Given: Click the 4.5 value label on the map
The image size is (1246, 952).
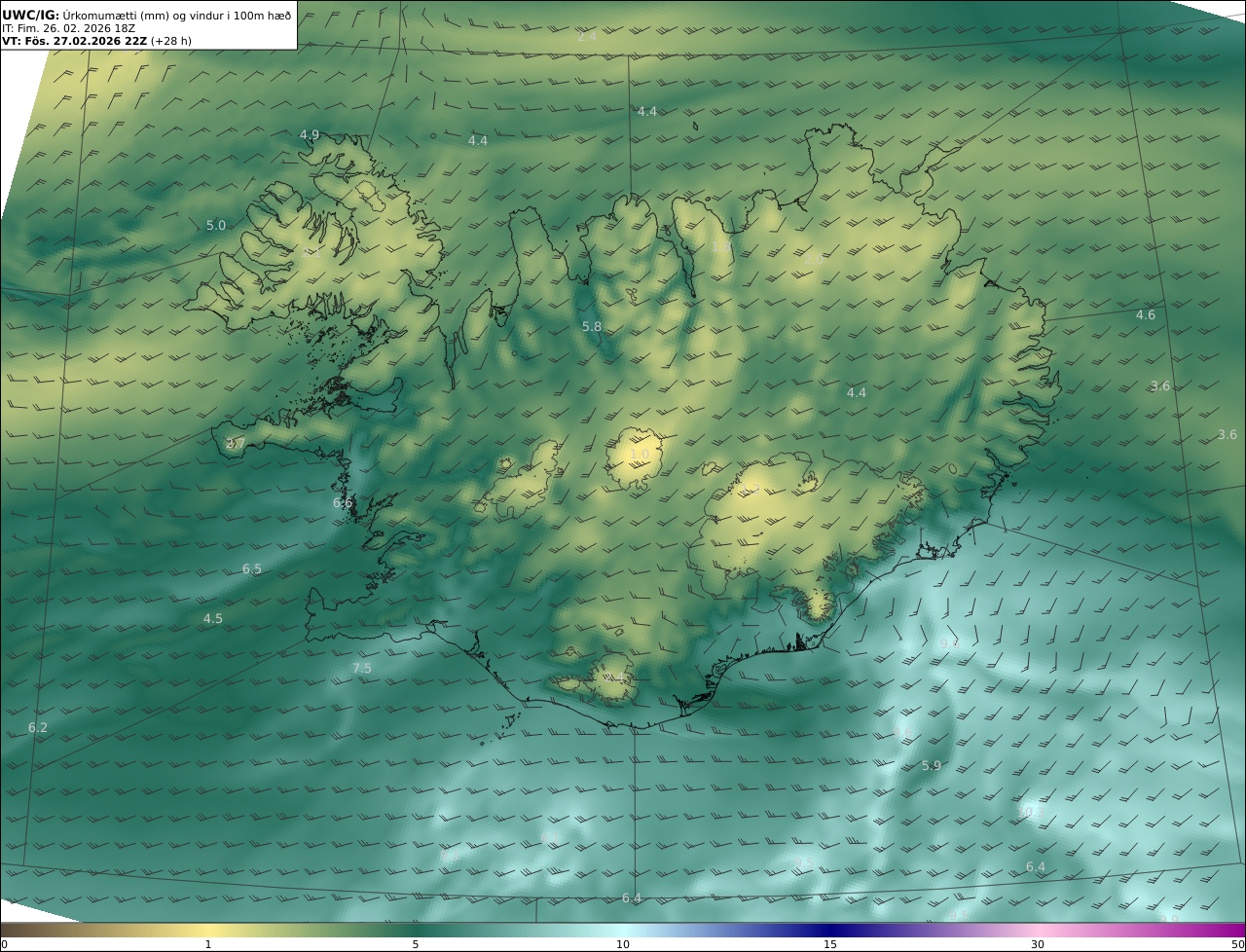Looking at the screenshot, I should [213, 619].
